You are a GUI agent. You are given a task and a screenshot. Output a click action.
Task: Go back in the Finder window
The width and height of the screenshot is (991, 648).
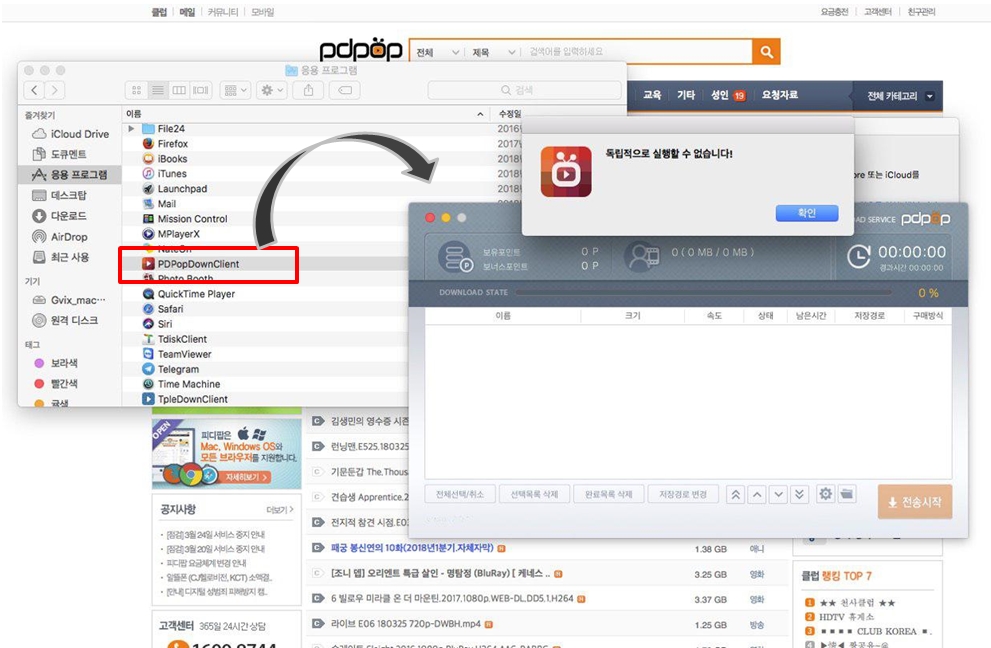(x=35, y=90)
